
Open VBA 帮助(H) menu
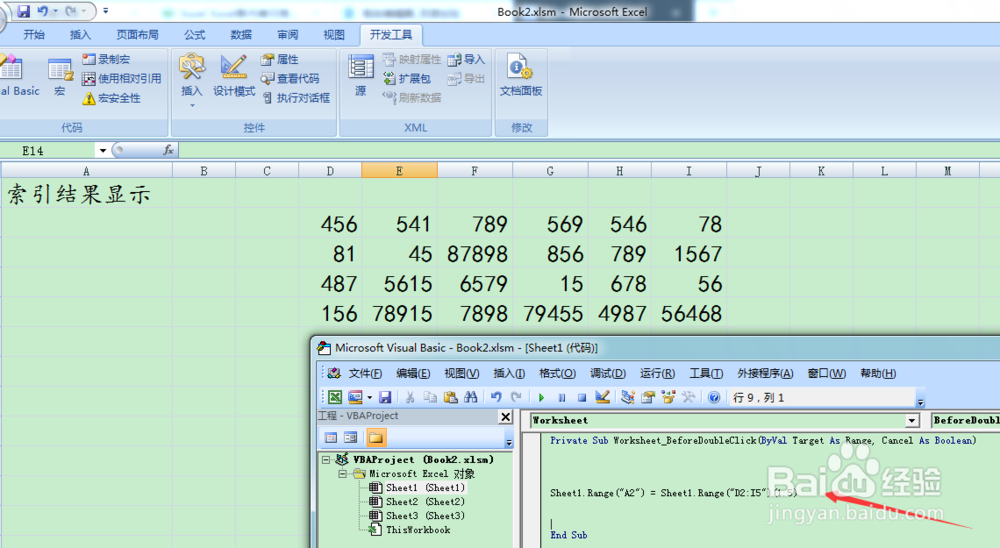(878, 374)
